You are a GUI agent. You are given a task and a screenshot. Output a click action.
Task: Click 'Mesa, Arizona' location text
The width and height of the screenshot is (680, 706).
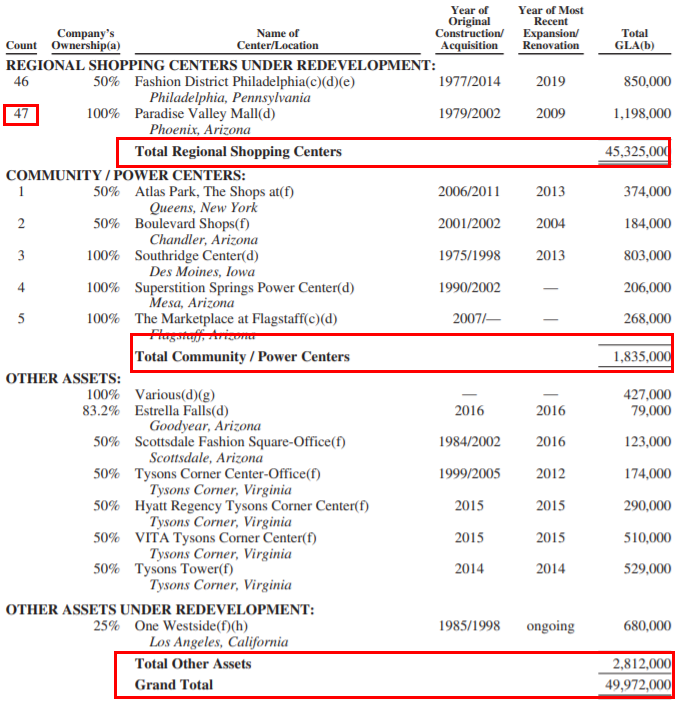coord(192,303)
